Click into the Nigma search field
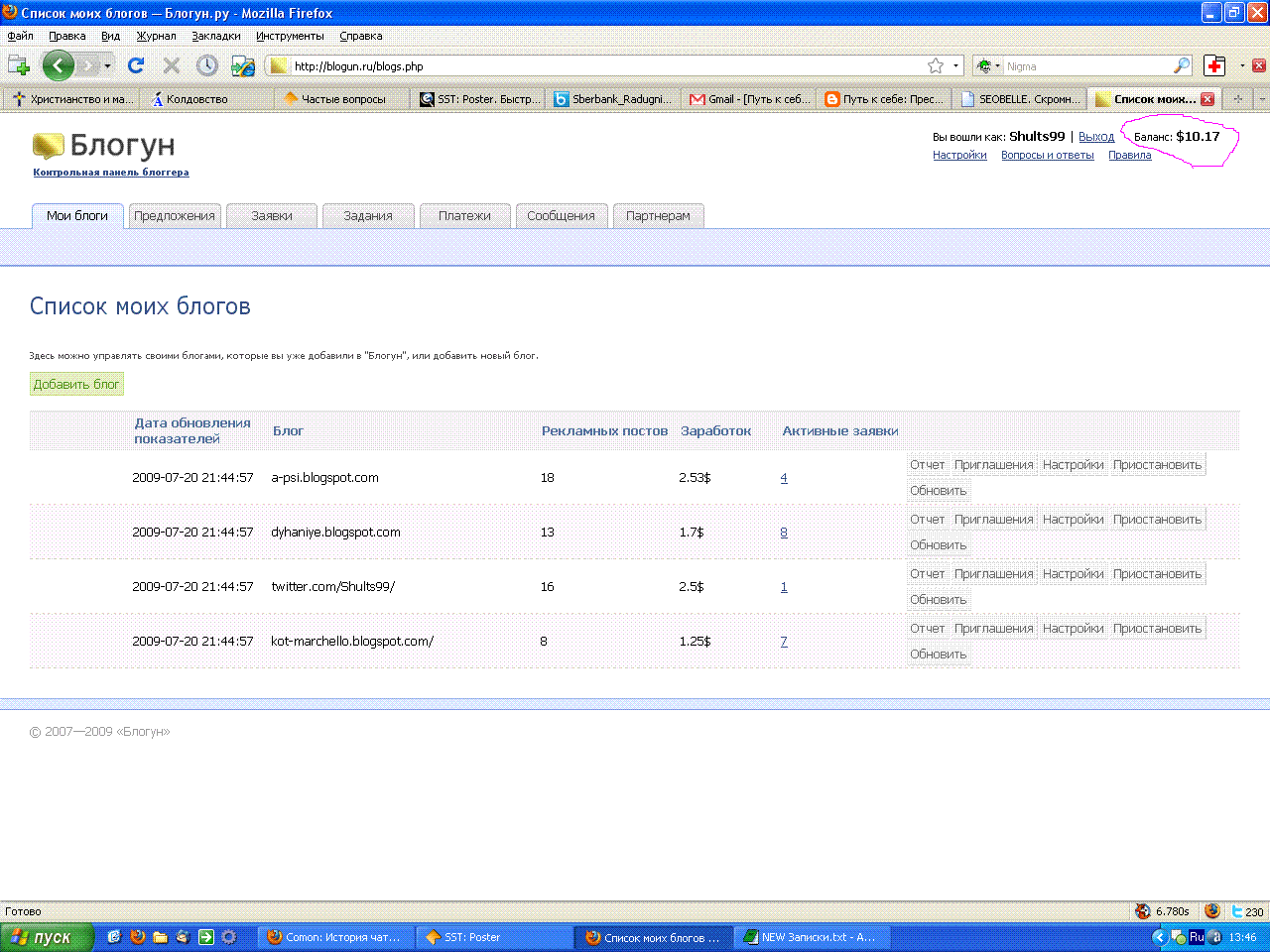Image resolution: width=1270 pixels, height=952 pixels. point(1087,66)
